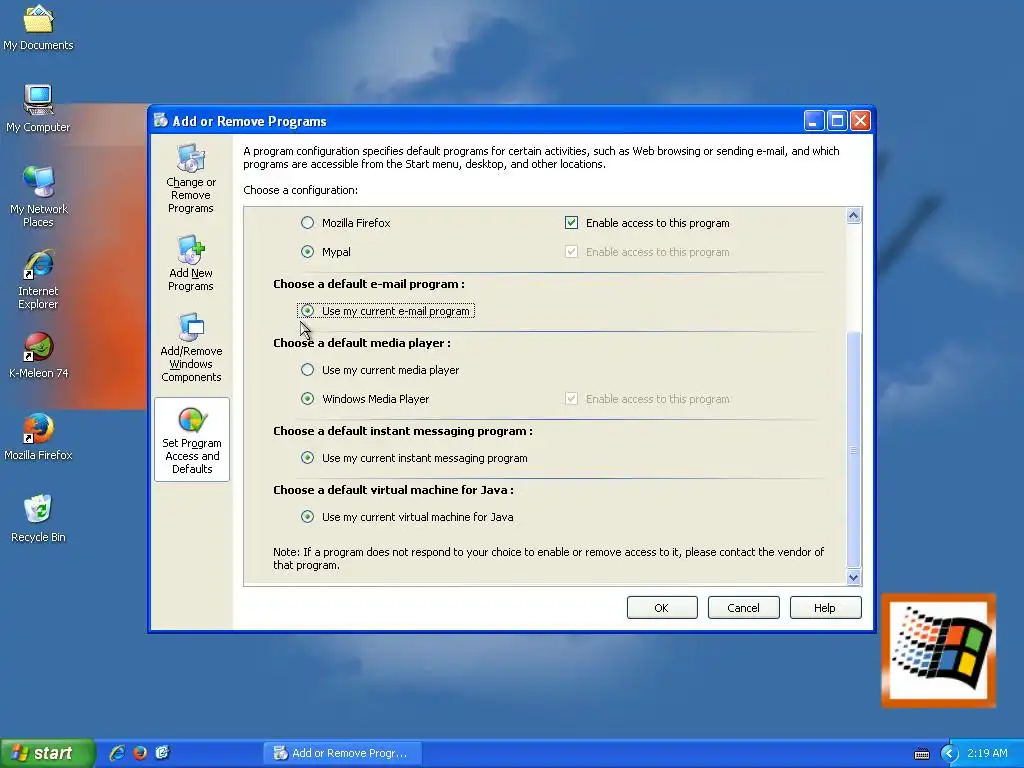Image resolution: width=1024 pixels, height=768 pixels.
Task: Select Use my current virtual machine for Java
Action: coord(307,517)
